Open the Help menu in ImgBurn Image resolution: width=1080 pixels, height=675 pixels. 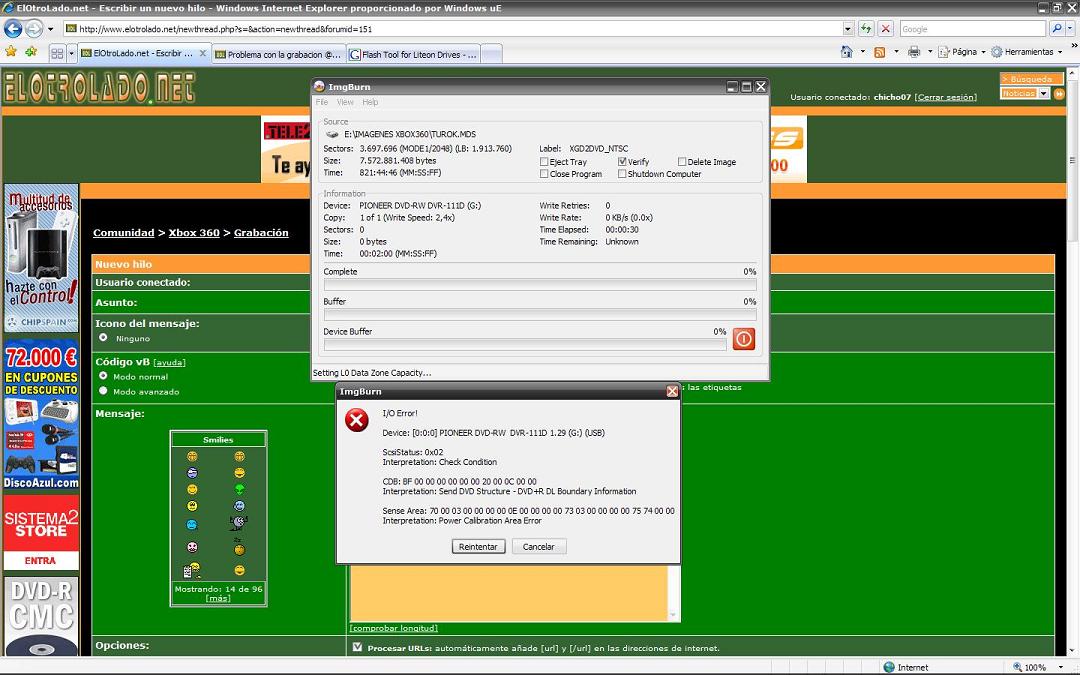370,102
